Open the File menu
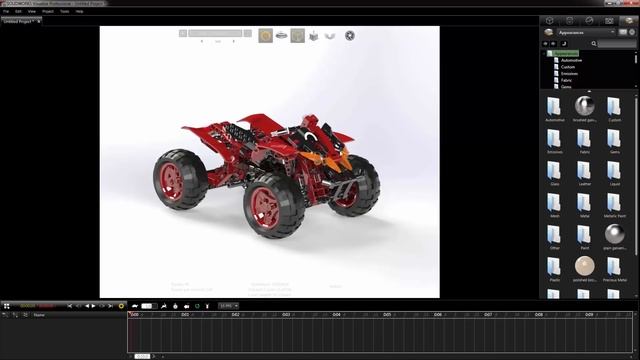Screen dimensions: 640x360 6,11
